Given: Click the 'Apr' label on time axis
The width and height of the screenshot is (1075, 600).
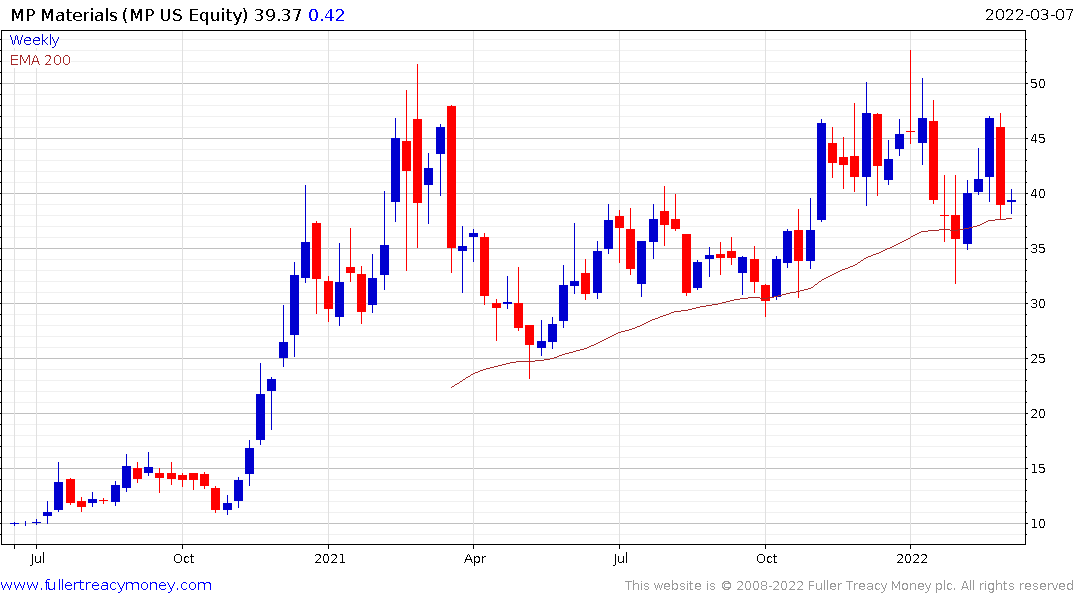Looking at the screenshot, I should pyautogui.click(x=474, y=558).
